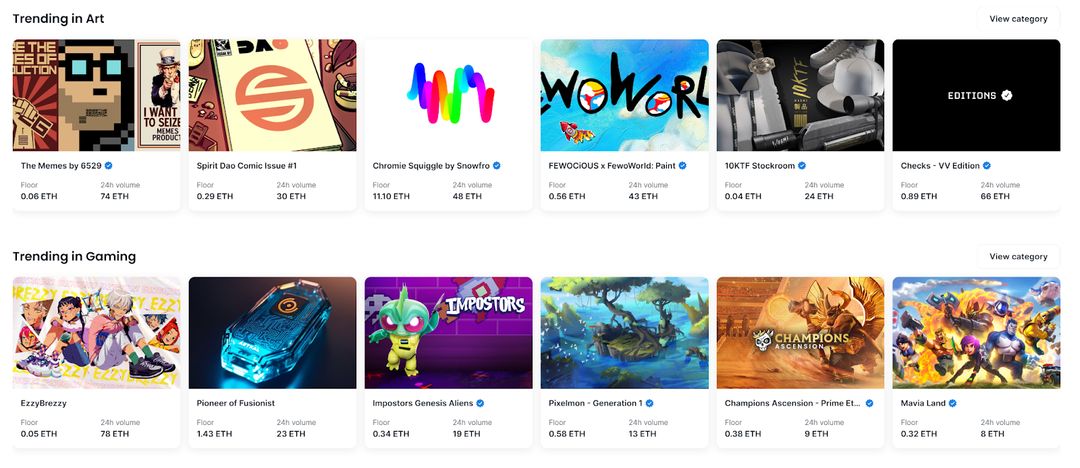Click the Mavia Land game artwork
Image resolution: width=1080 pixels, height=468 pixels.
[976, 333]
